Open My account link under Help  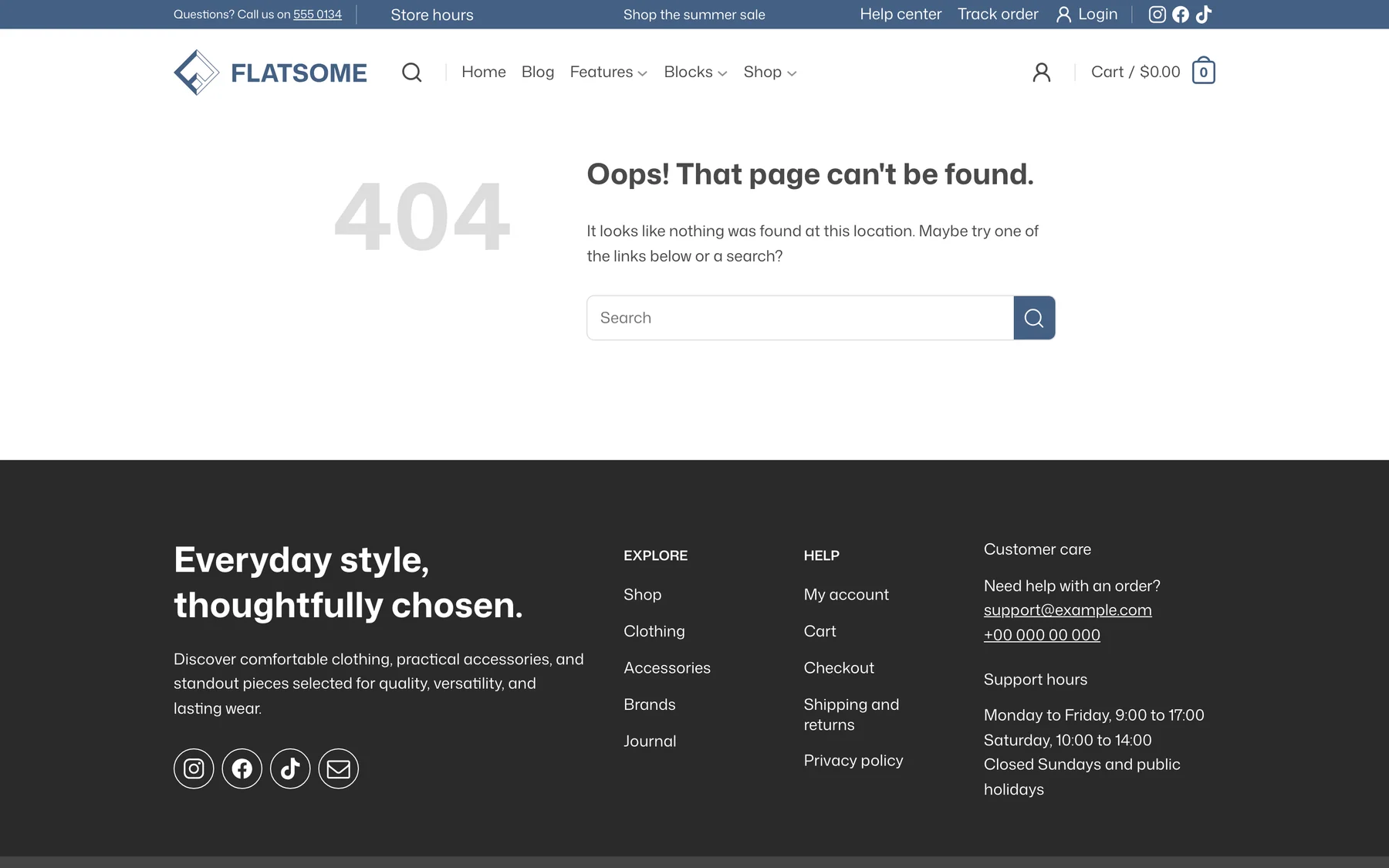pos(847,595)
